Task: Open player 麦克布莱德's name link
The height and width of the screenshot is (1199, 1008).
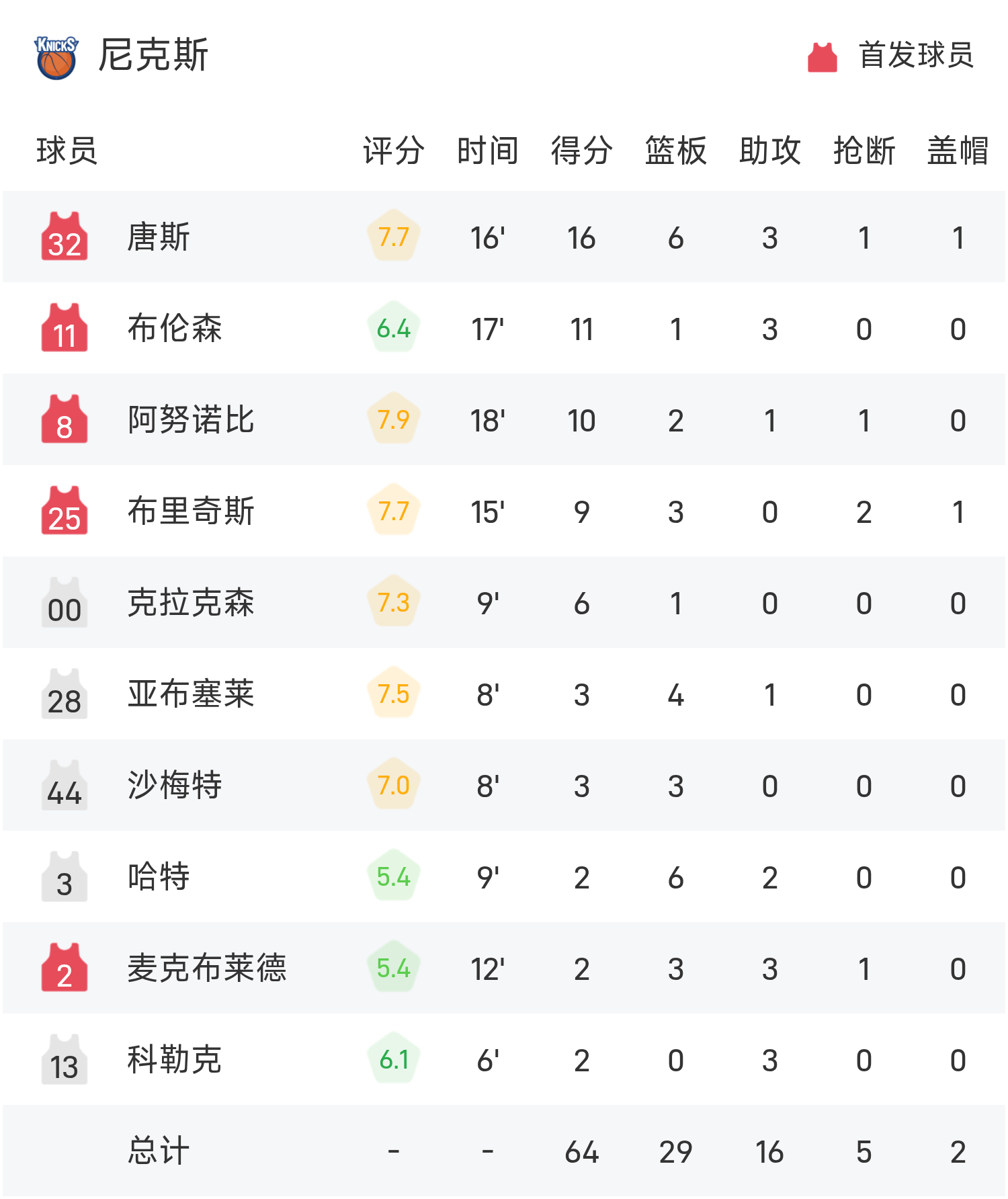Action: 207,968
